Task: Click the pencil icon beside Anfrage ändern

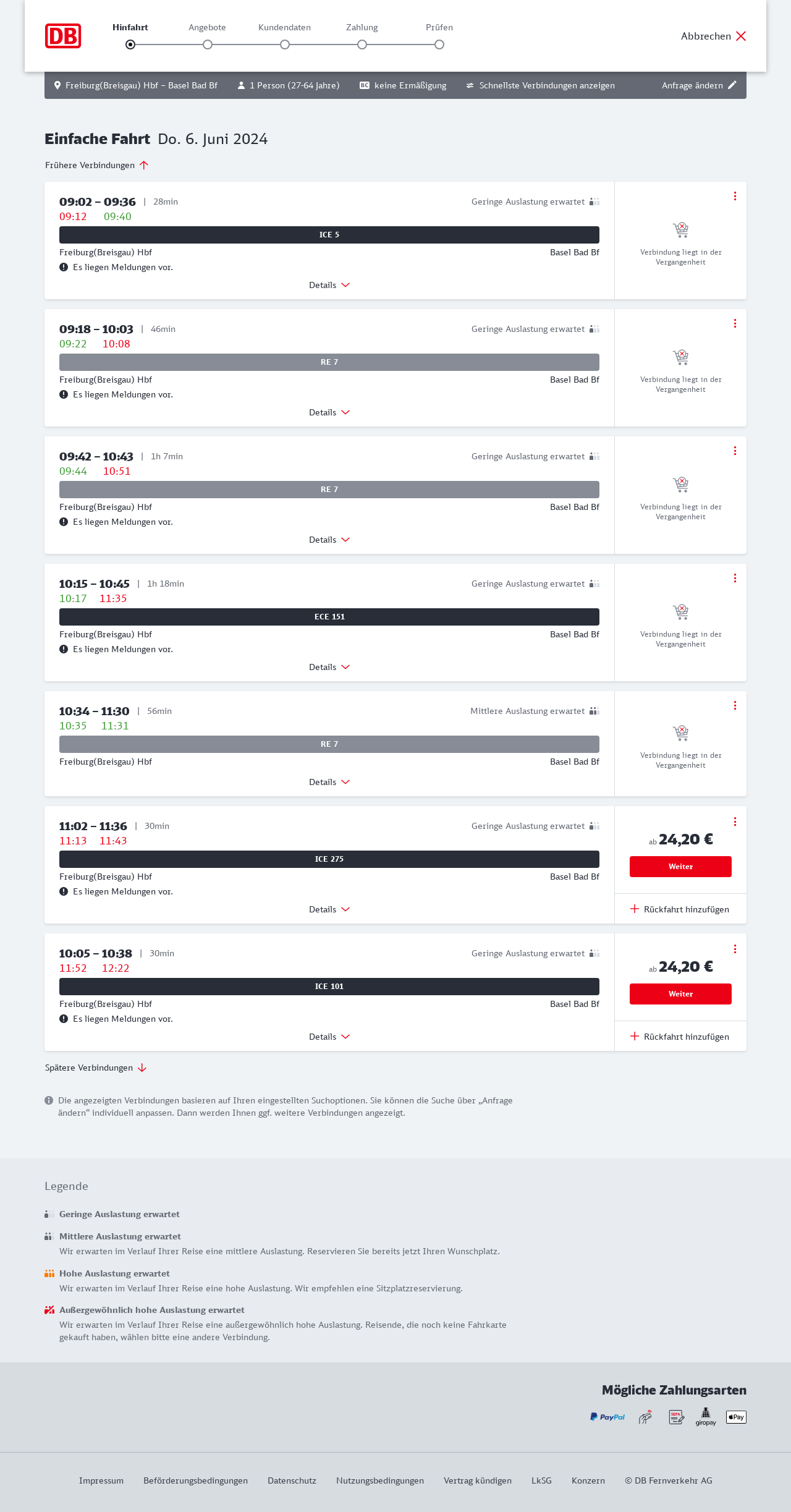Action: [x=732, y=85]
